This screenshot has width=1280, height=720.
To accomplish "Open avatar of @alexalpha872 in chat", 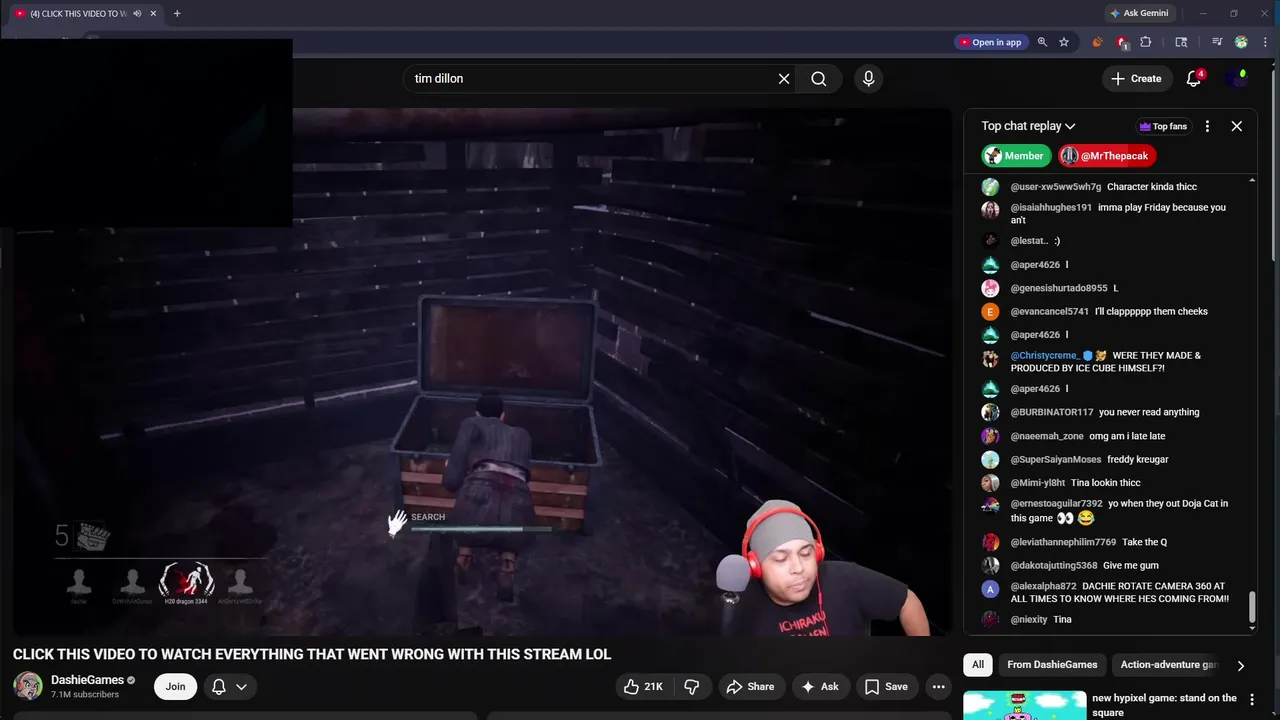I will point(990,589).
